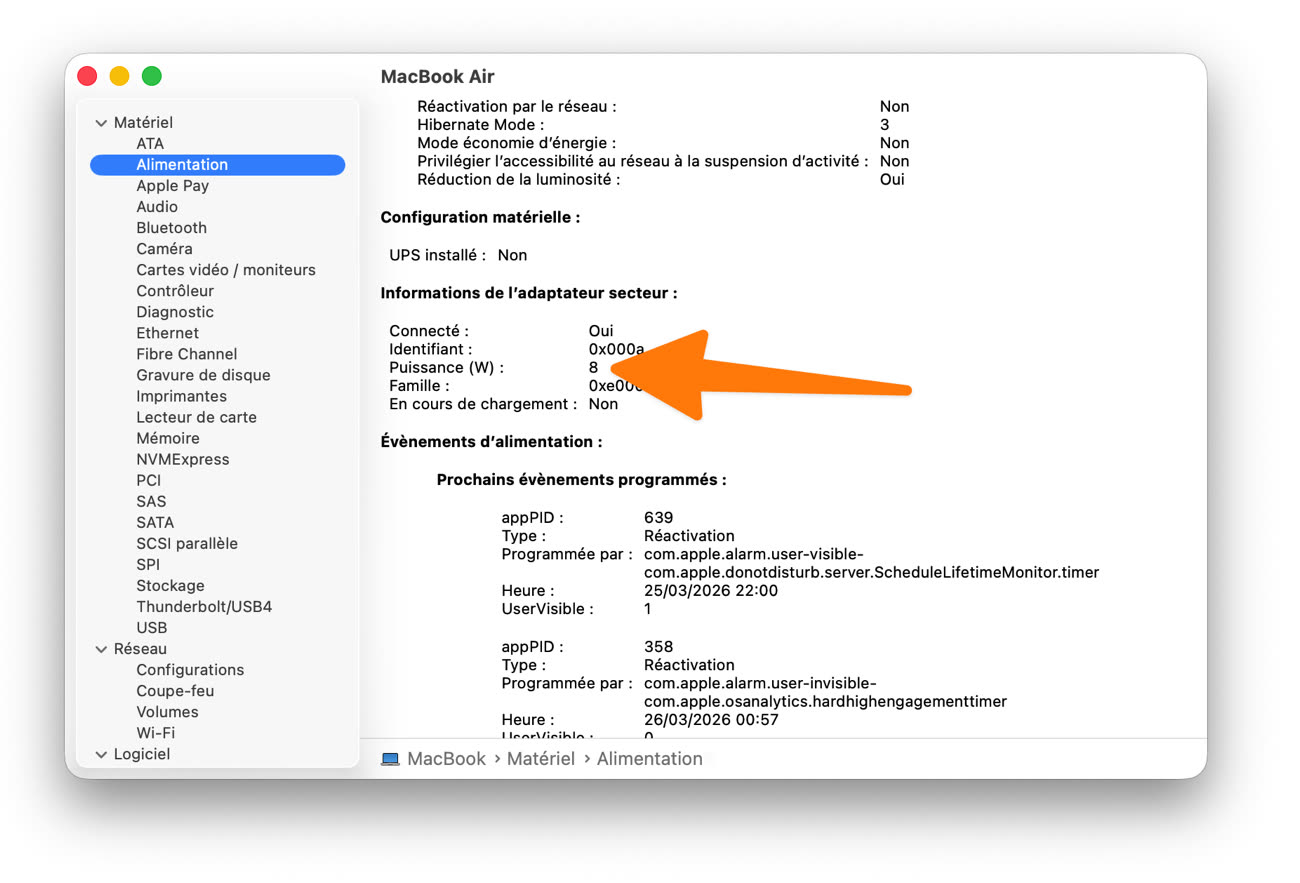Show the Stockage information
Screen dimensions: 1300x883
170,586
